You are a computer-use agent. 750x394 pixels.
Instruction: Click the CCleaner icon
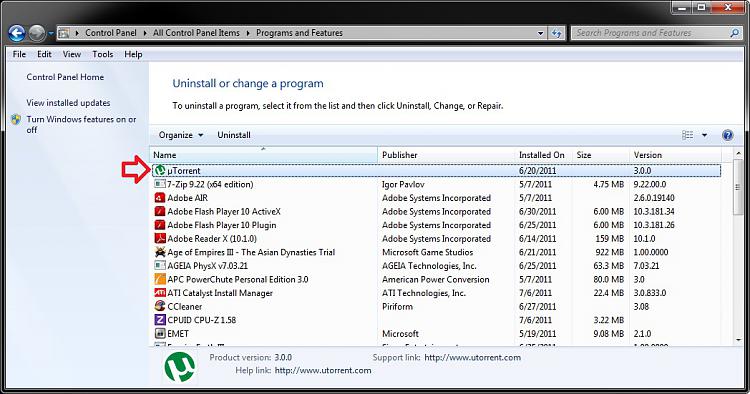pyautogui.click(x=160, y=306)
